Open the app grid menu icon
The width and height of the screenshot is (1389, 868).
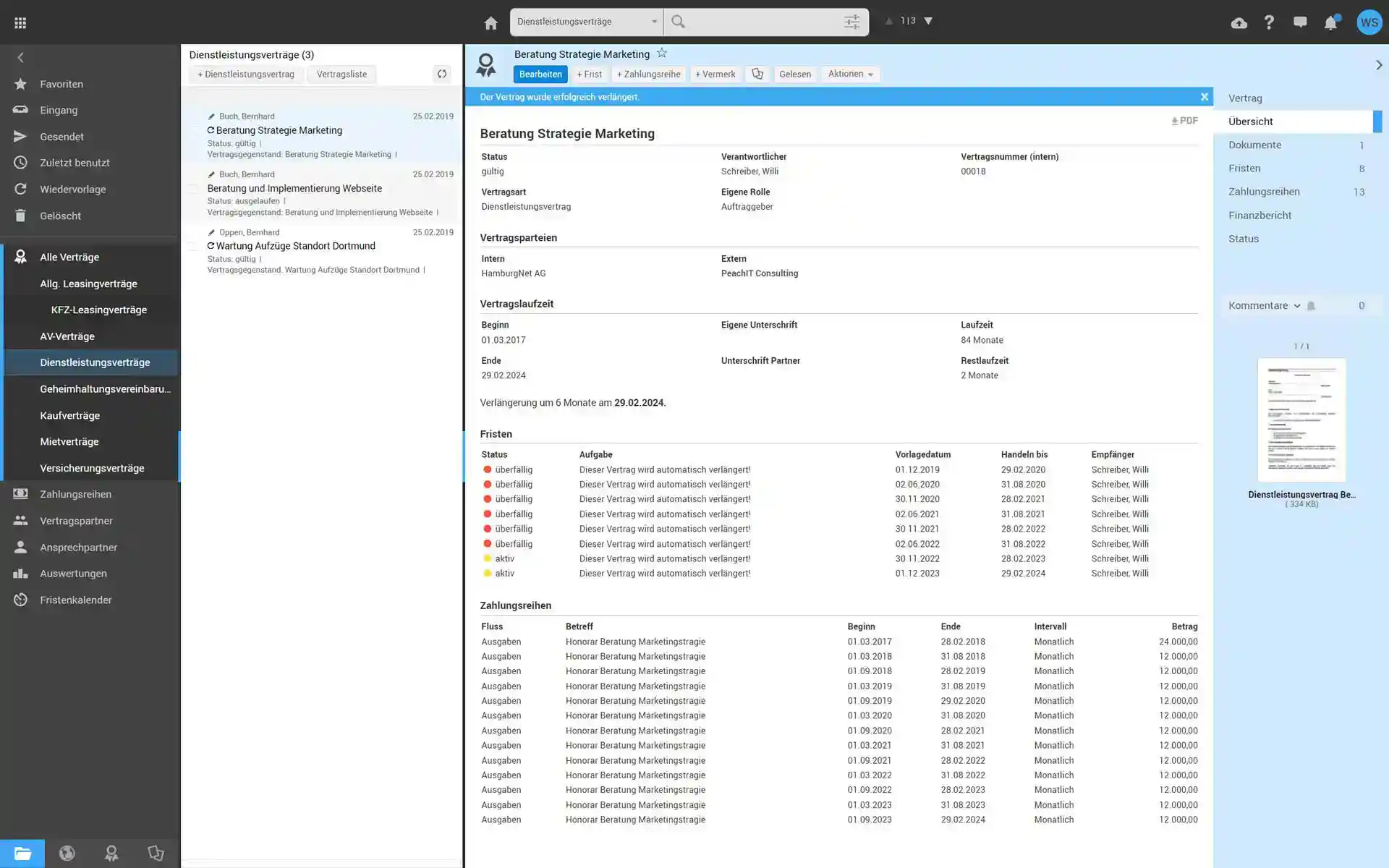[20, 23]
